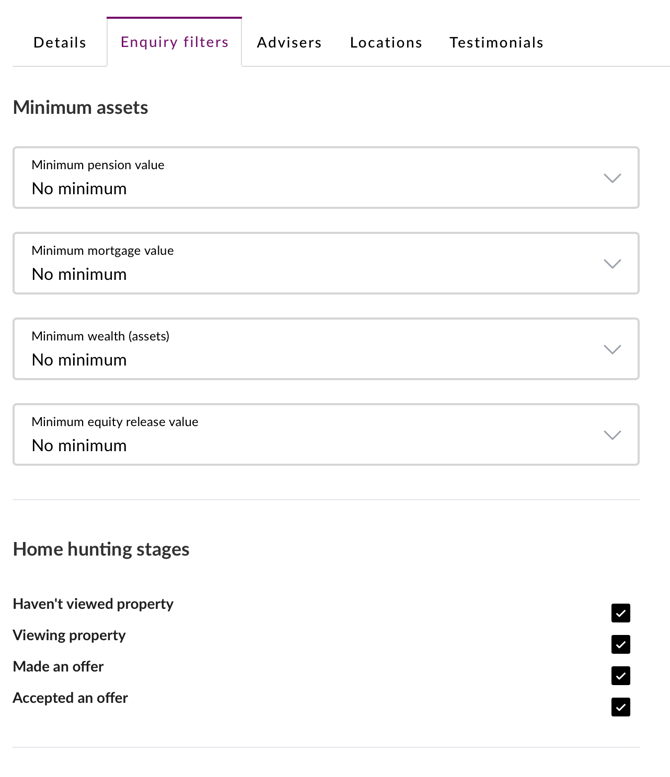Click the chevron arrow beside Minimum equity release value

point(612,435)
